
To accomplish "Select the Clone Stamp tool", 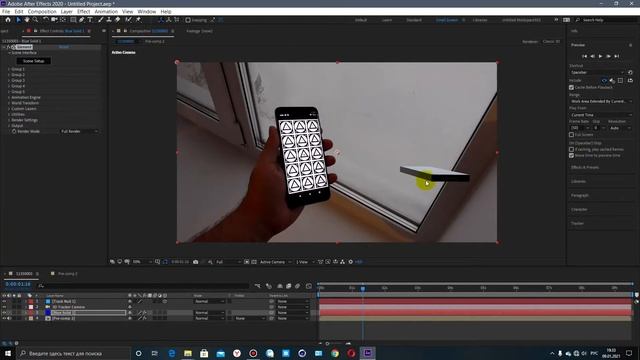I will (109, 20).
